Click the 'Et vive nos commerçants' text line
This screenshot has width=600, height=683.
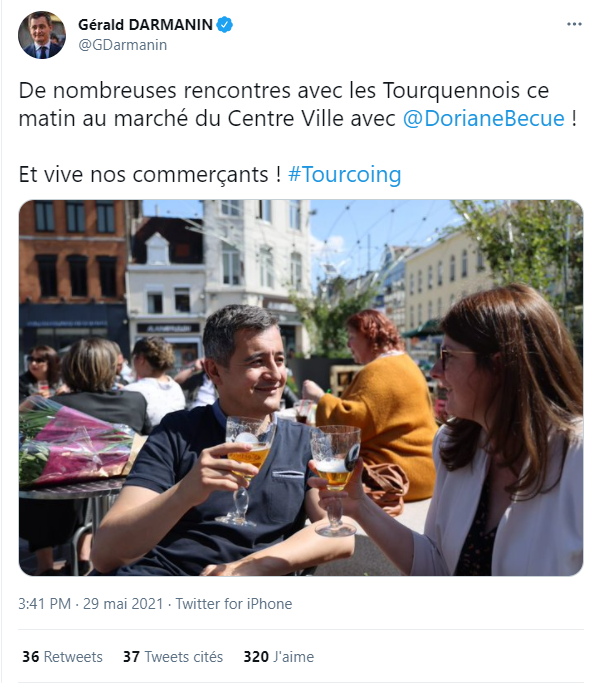(x=149, y=174)
